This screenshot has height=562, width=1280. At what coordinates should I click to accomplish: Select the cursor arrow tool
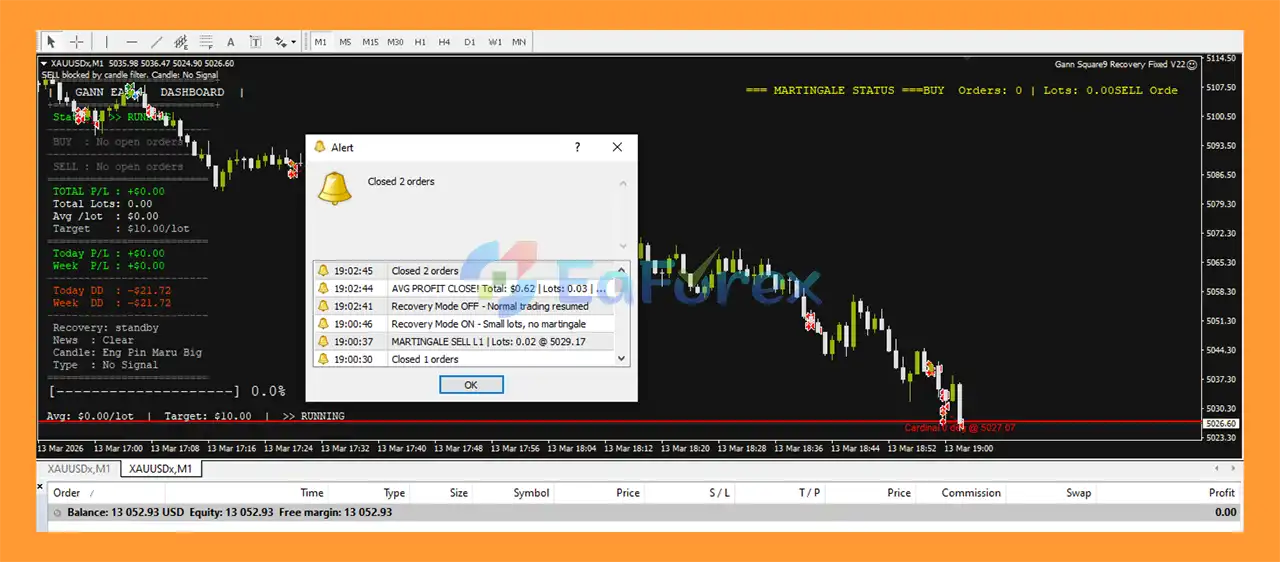tap(52, 42)
